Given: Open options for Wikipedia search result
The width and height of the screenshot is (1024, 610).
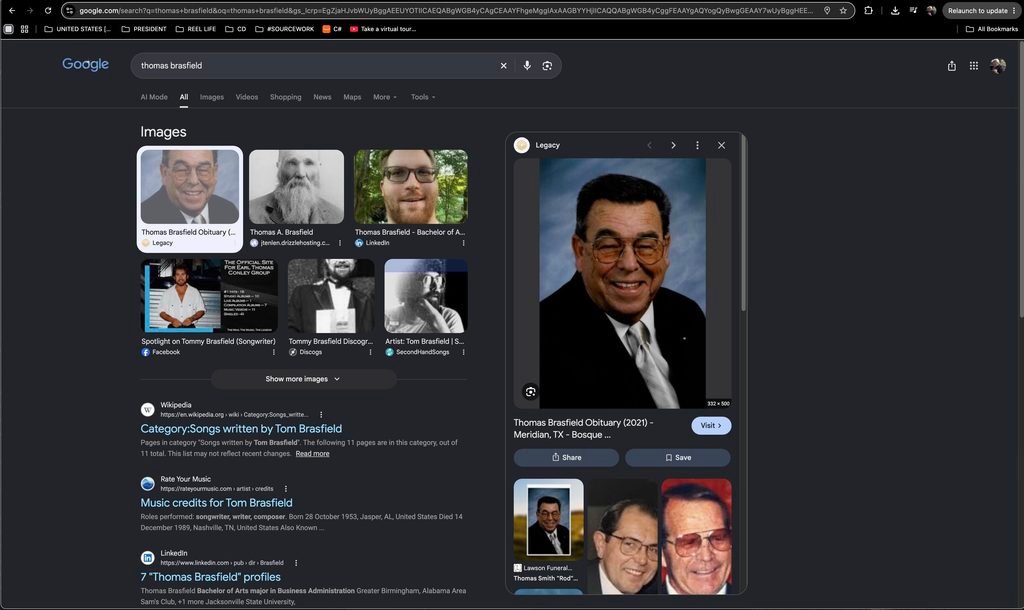Looking at the screenshot, I should [321, 415].
